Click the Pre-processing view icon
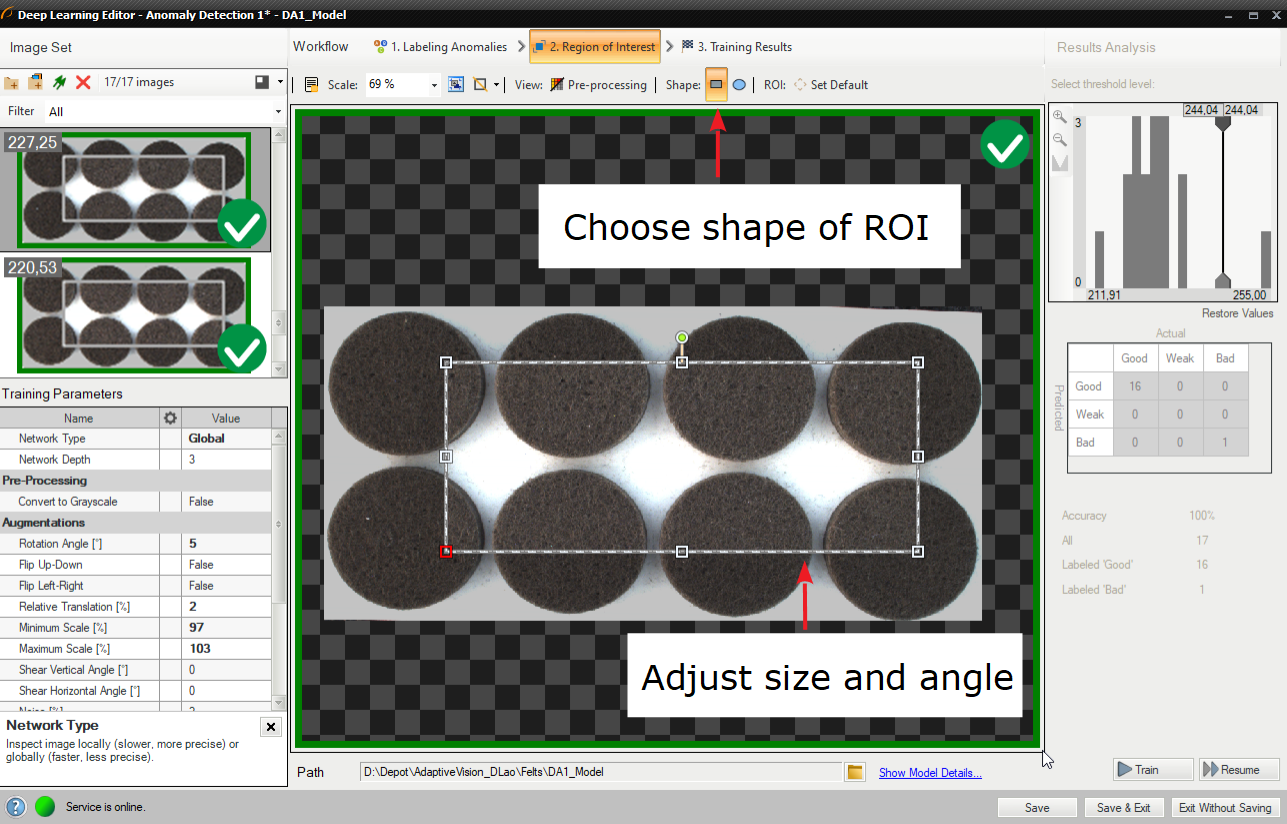This screenshot has height=824, width=1287. pyautogui.click(x=557, y=85)
